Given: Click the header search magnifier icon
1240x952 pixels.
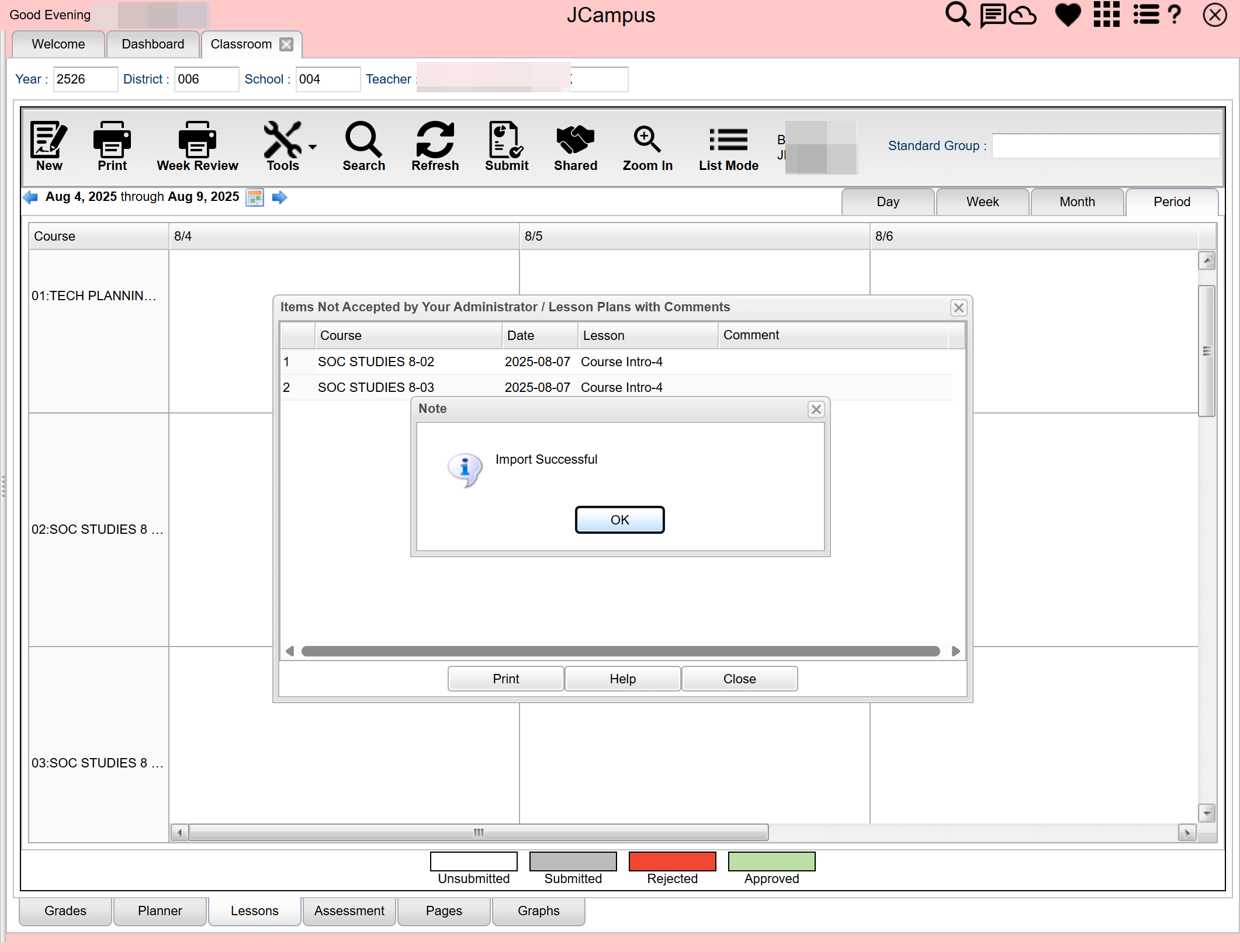Looking at the screenshot, I should [x=957, y=15].
